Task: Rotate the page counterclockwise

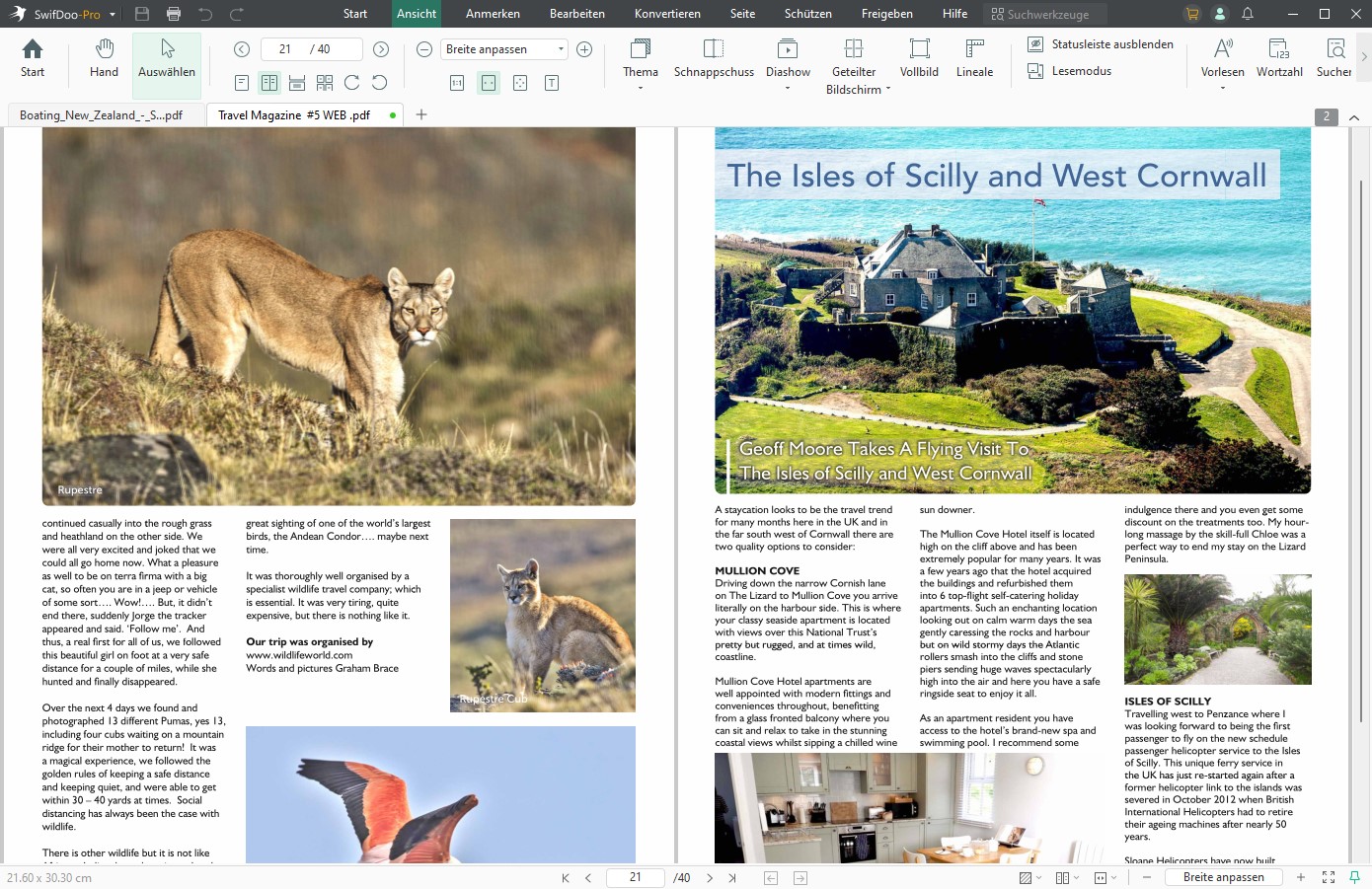Action: tap(379, 83)
